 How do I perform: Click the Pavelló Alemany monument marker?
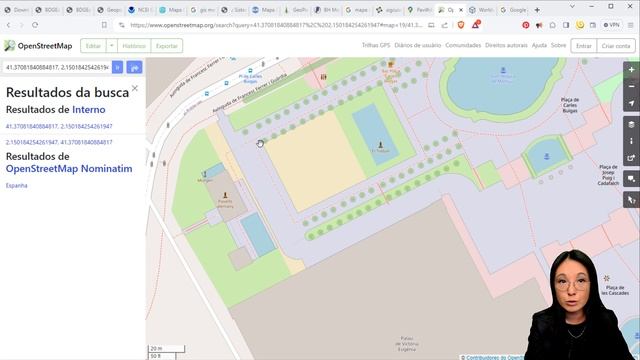[x=225, y=195]
